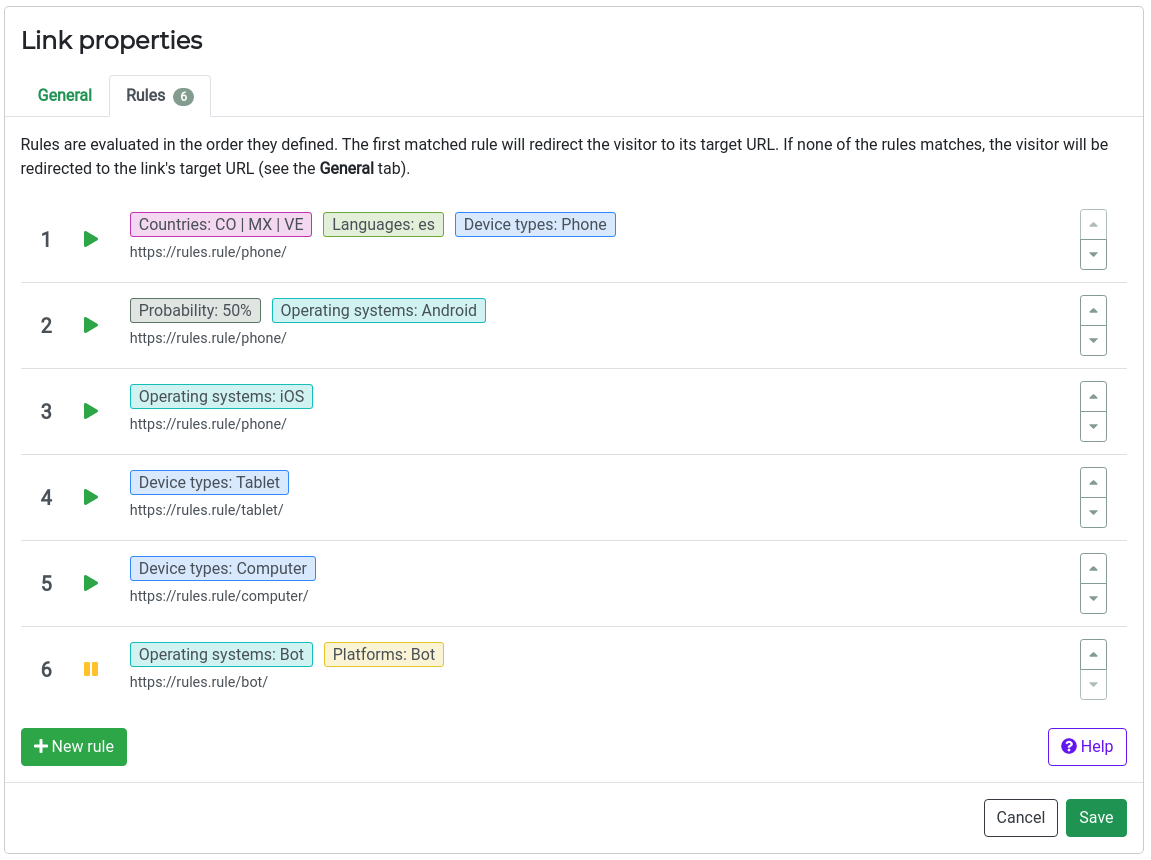The height and width of the screenshot is (860, 1151).
Task: Toggle the active state icon of rule 3
Action: click(x=90, y=411)
